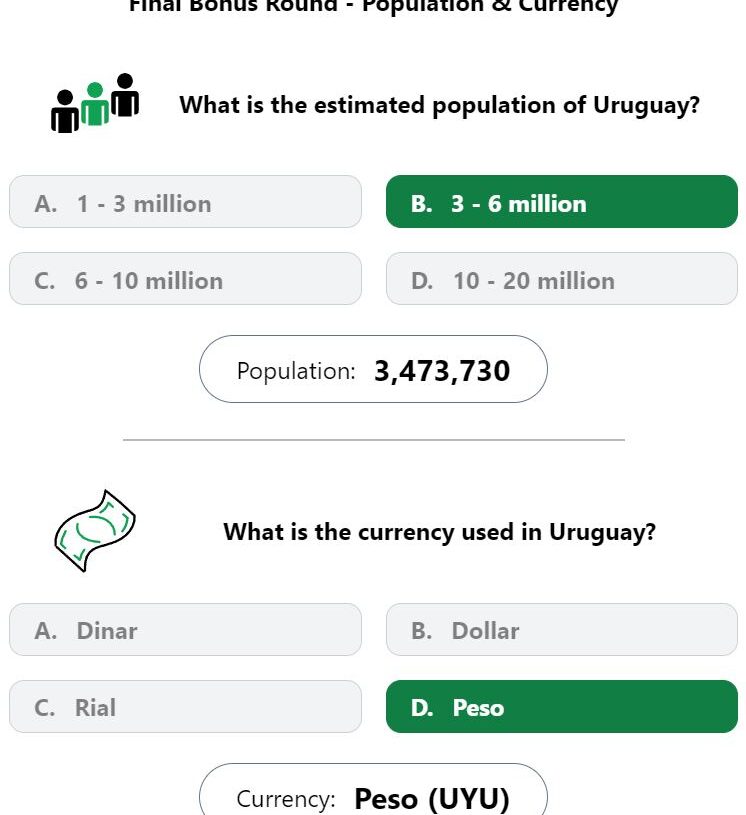Click the Uruguay population question text

(x=439, y=106)
